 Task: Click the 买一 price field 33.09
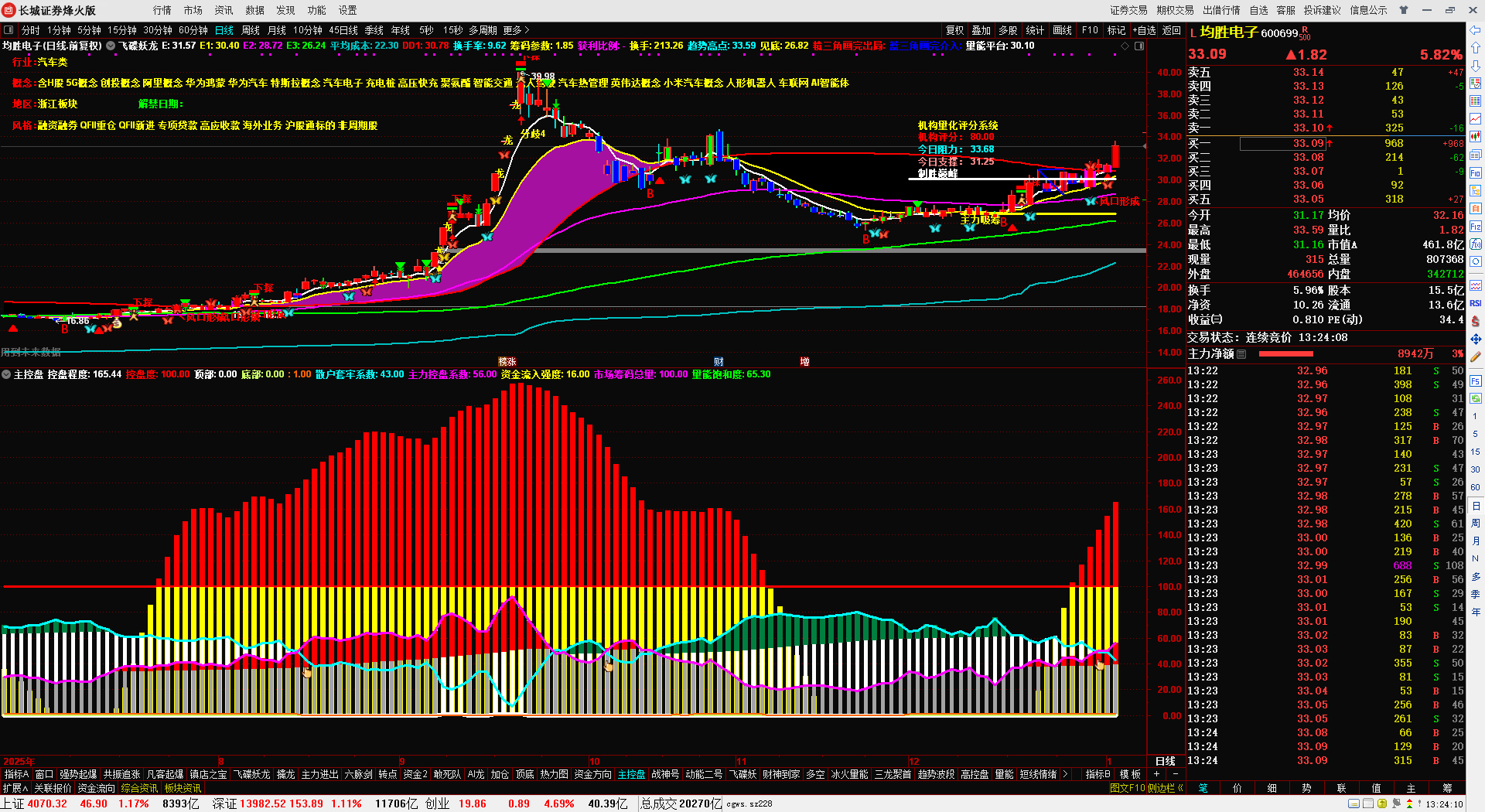(1283, 143)
